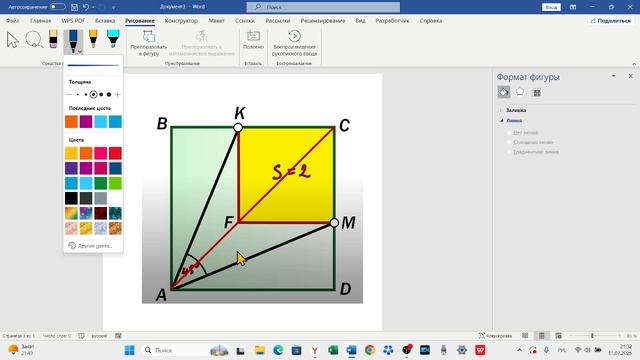
Task: Pick the bright green color swatch
Action: [115, 183]
